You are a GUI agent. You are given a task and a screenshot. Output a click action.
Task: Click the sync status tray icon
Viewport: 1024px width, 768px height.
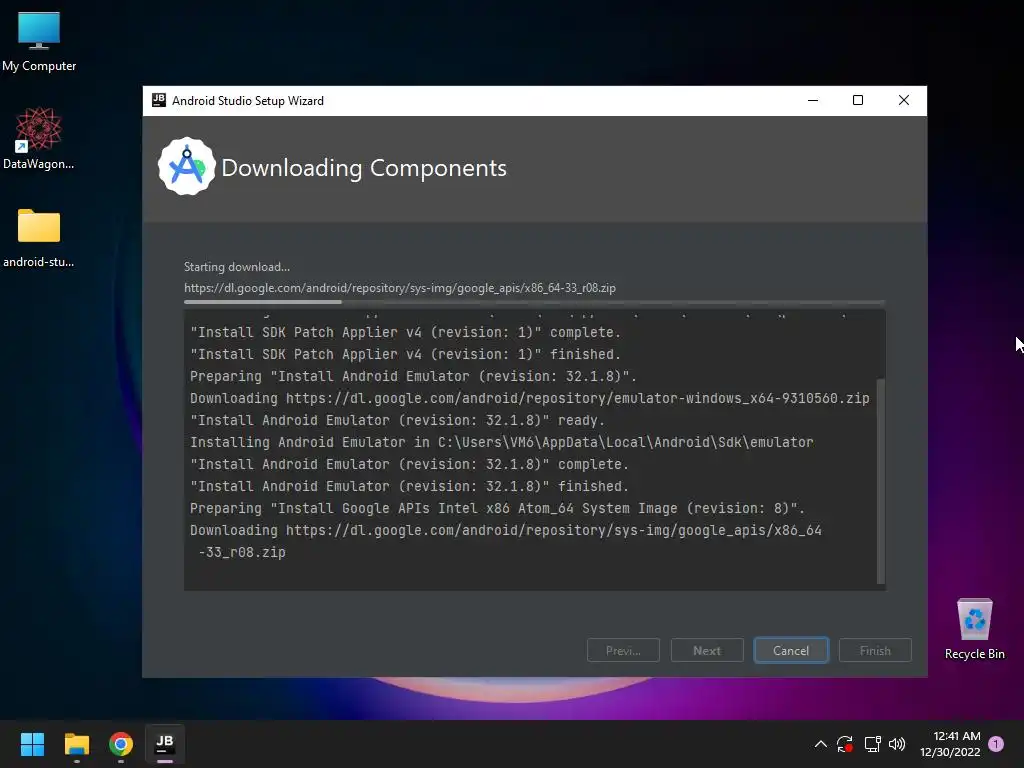845,744
